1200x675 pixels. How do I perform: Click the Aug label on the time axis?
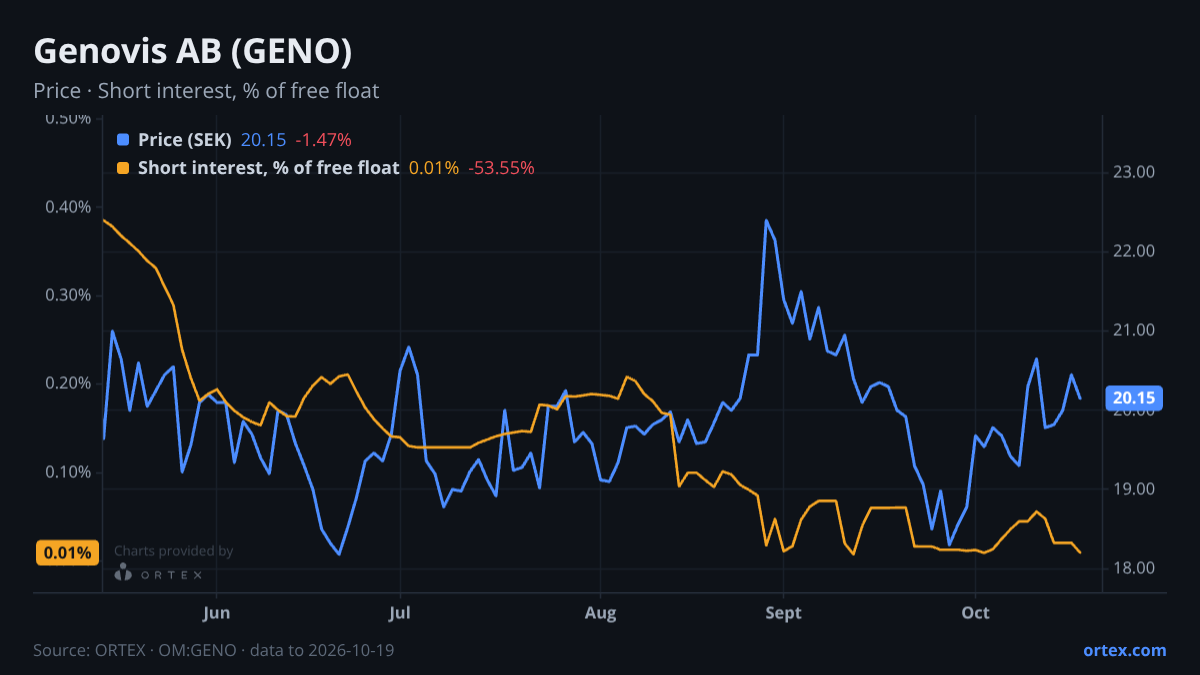click(600, 613)
